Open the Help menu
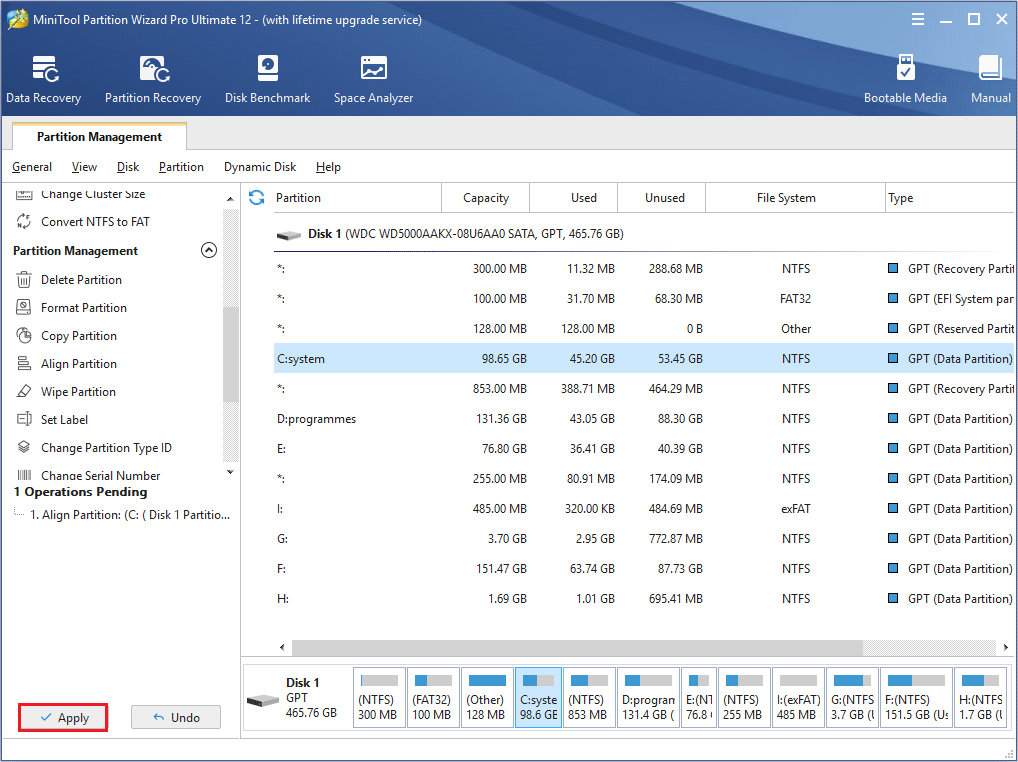The width and height of the screenshot is (1018, 762). point(329,167)
